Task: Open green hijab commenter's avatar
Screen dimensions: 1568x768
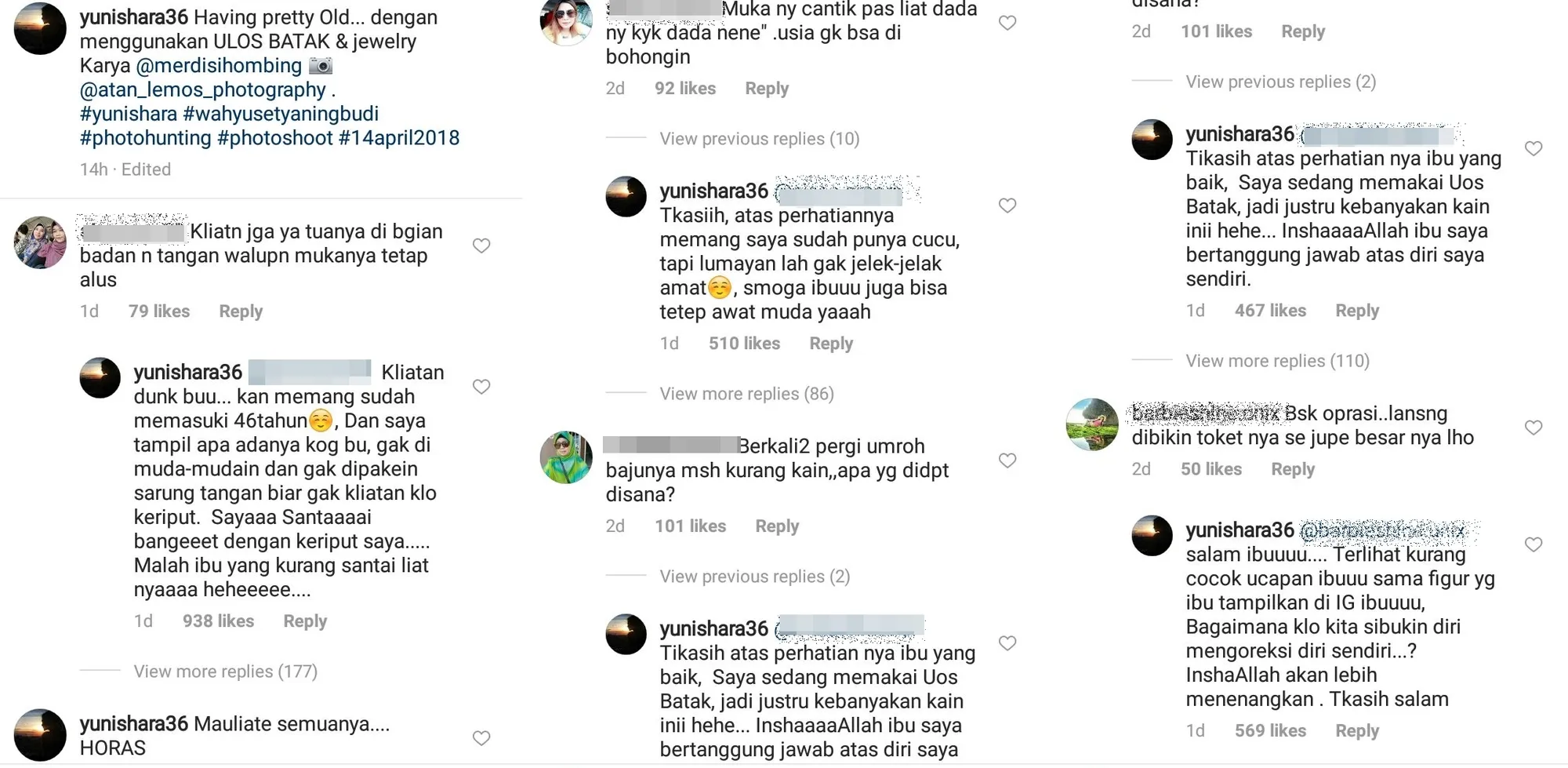Action: point(566,457)
